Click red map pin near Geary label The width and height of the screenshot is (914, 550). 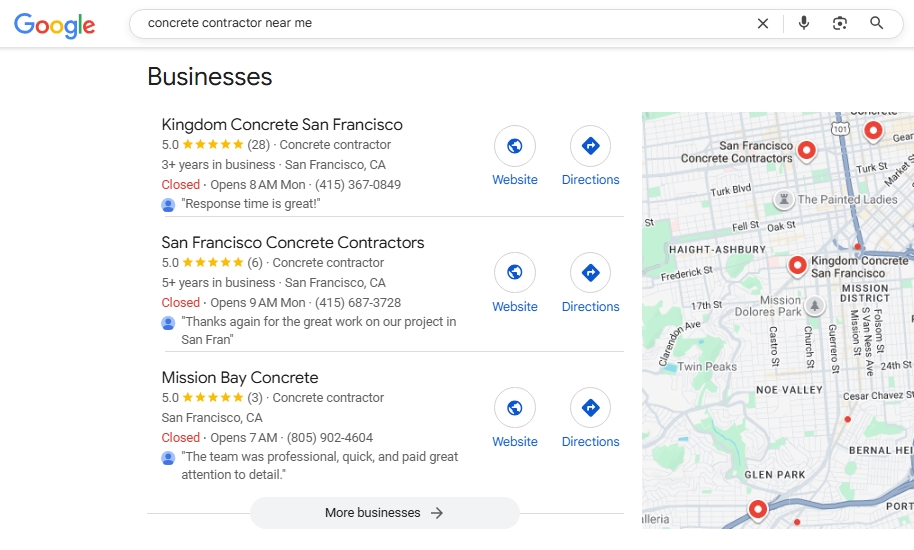pyautogui.click(x=873, y=130)
